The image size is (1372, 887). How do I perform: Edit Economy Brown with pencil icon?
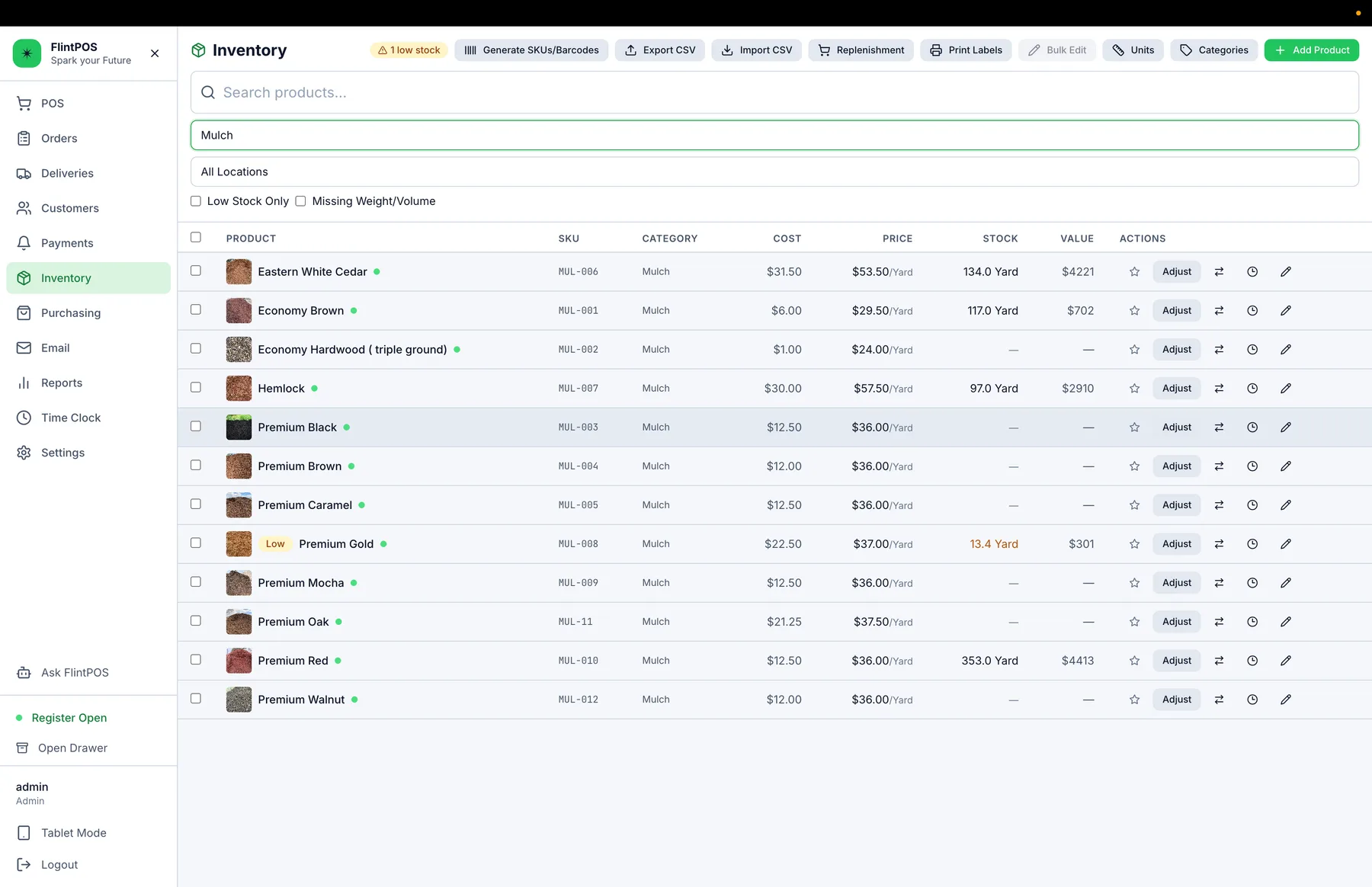pyautogui.click(x=1286, y=311)
